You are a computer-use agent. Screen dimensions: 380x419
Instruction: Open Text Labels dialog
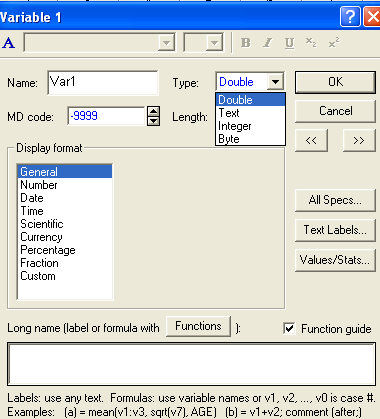click(335, 230)
